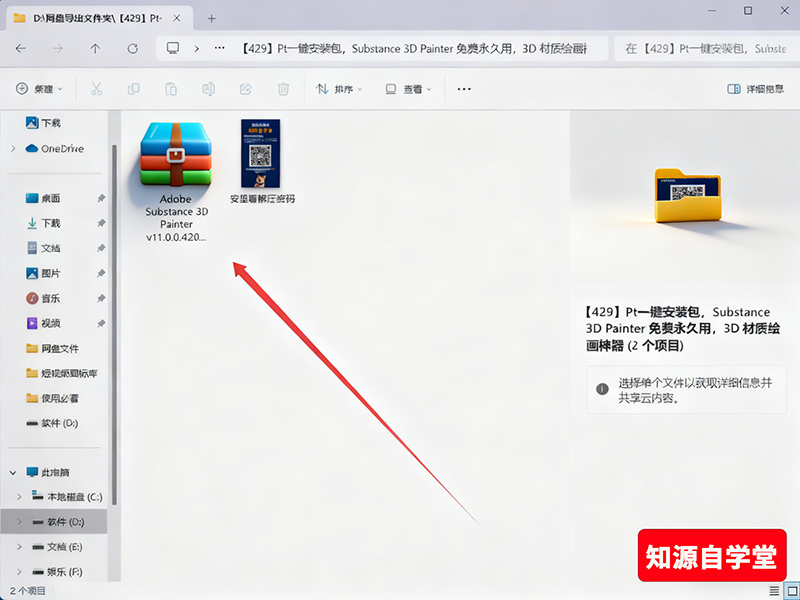This screenshot has height=600, width=800.
Task: Open the 排序 sort dropdown
Action: (x=339, y=89)
